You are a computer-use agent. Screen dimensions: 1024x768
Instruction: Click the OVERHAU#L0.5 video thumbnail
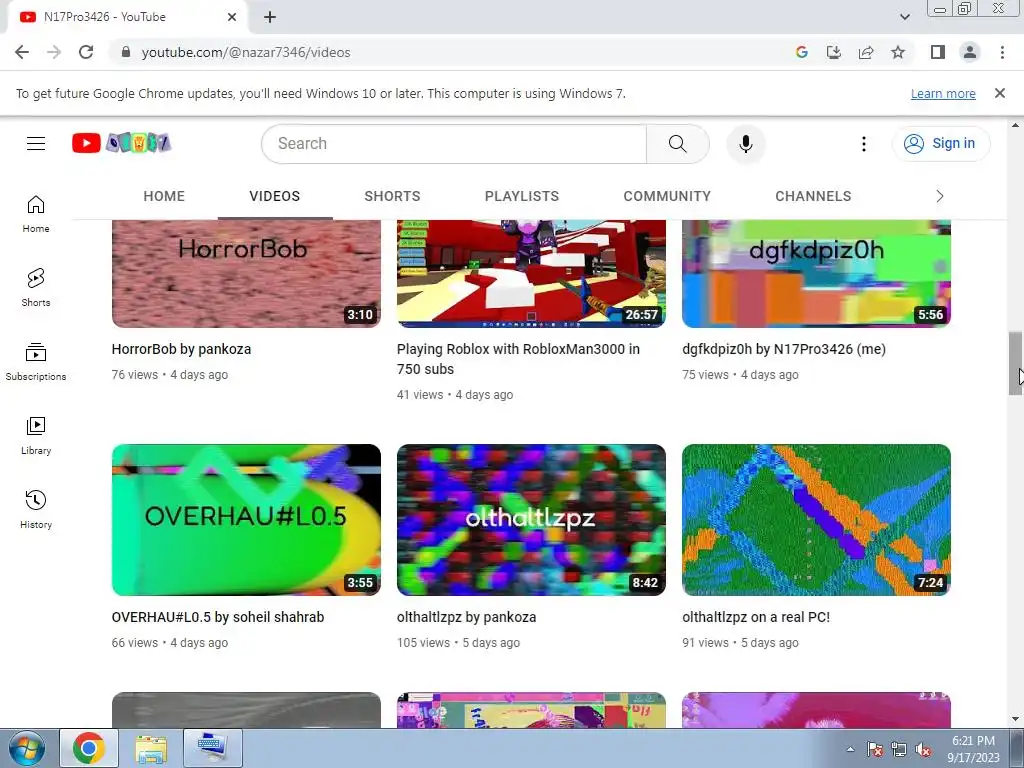tap(246, 520)
